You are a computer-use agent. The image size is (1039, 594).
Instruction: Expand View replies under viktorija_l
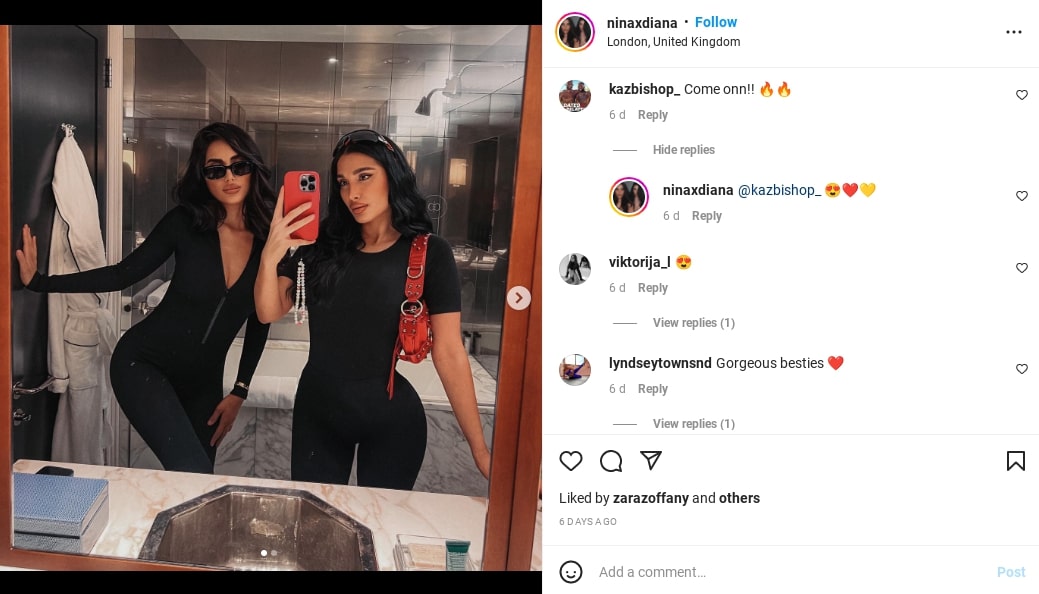pyautogui.click(x=693, y=323)
